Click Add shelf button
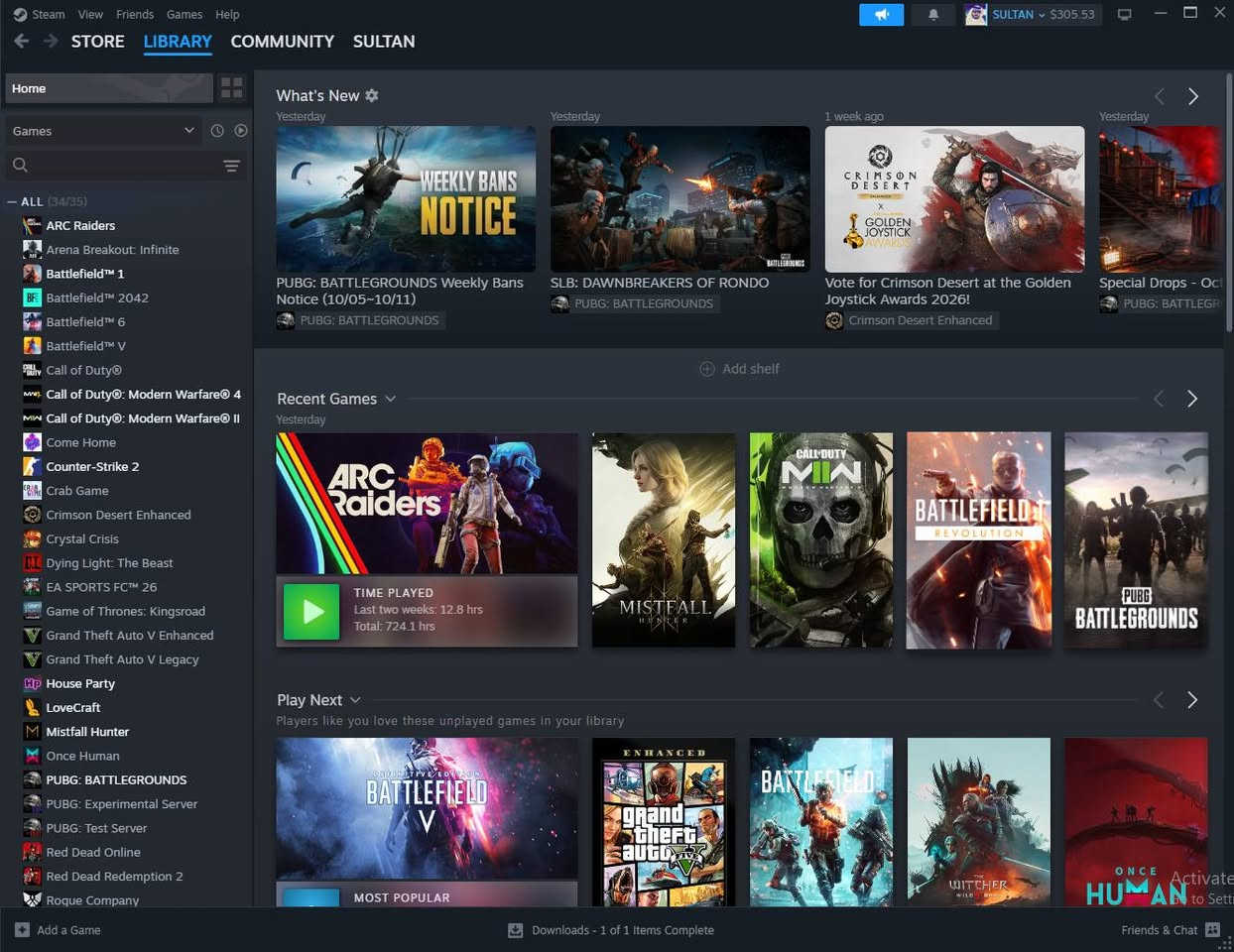 (x=739, y=369)
